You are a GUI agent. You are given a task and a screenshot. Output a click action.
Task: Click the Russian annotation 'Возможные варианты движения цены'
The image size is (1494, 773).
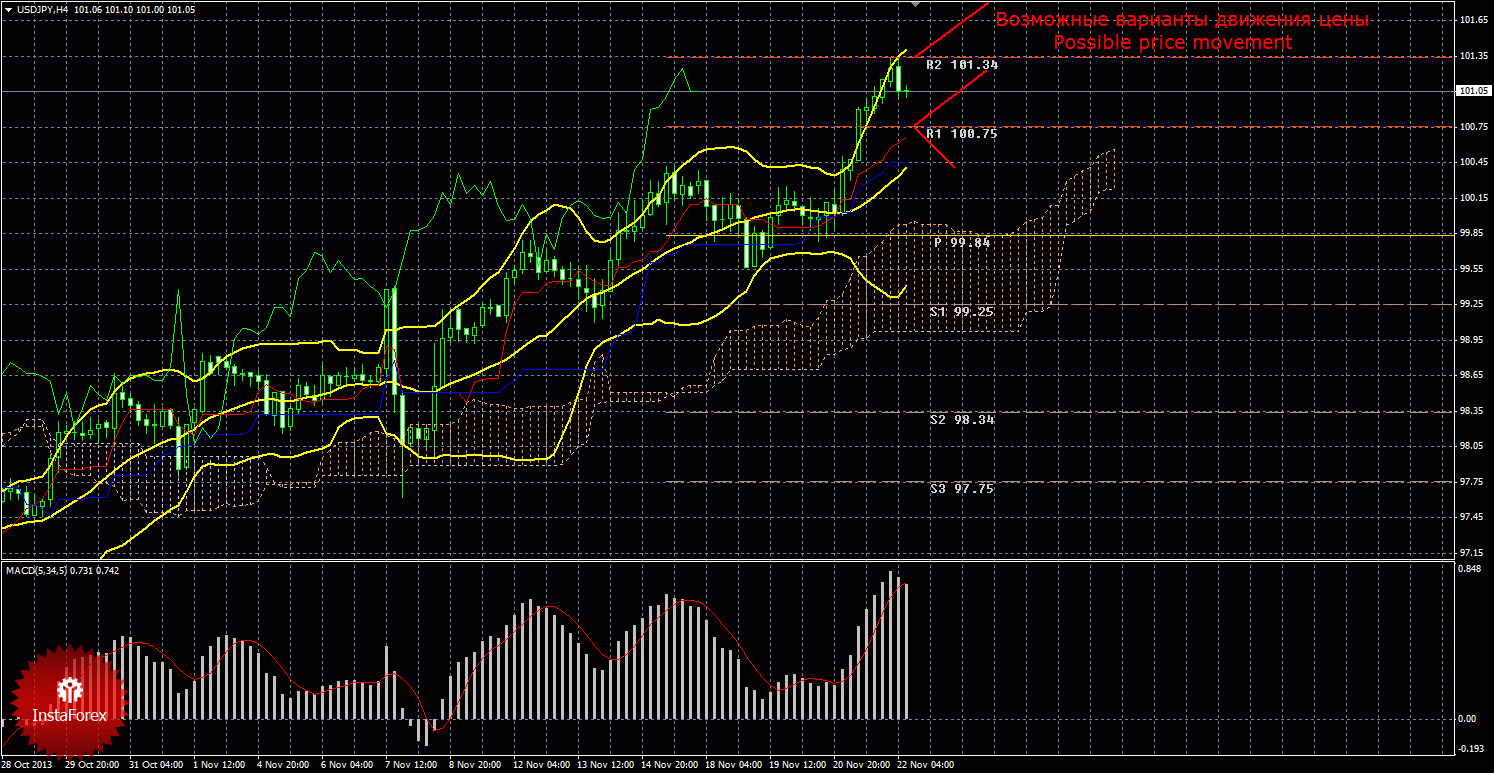pos(1182,20)
